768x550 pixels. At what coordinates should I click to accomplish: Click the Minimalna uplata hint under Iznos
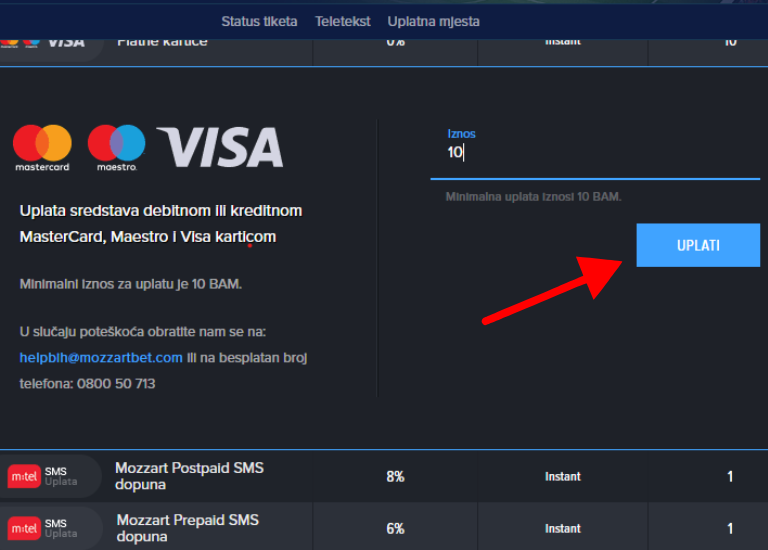click(x=533, y=197)
